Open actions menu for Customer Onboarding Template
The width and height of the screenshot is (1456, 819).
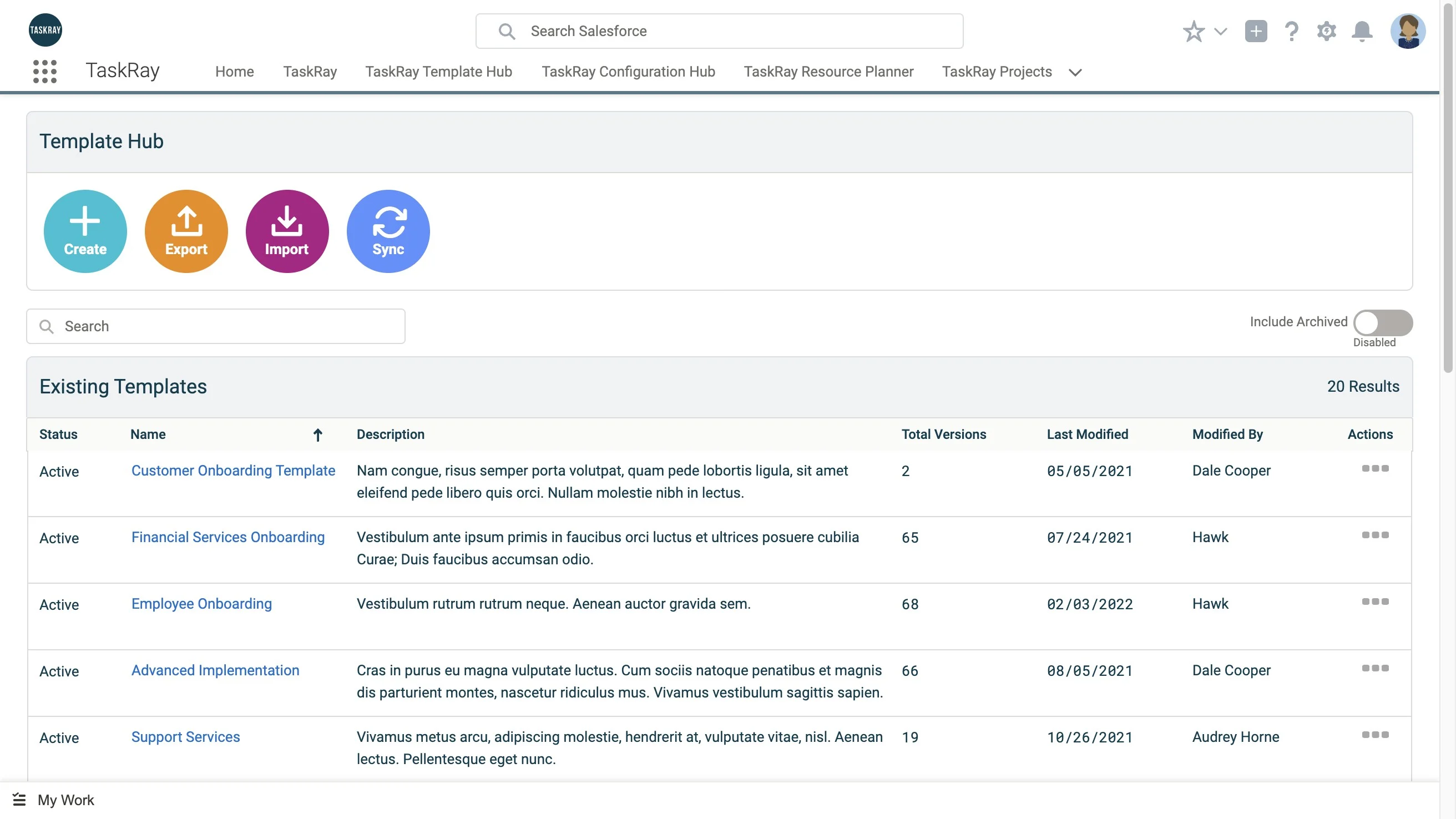pyautogui.click(x=1374, y=468)
